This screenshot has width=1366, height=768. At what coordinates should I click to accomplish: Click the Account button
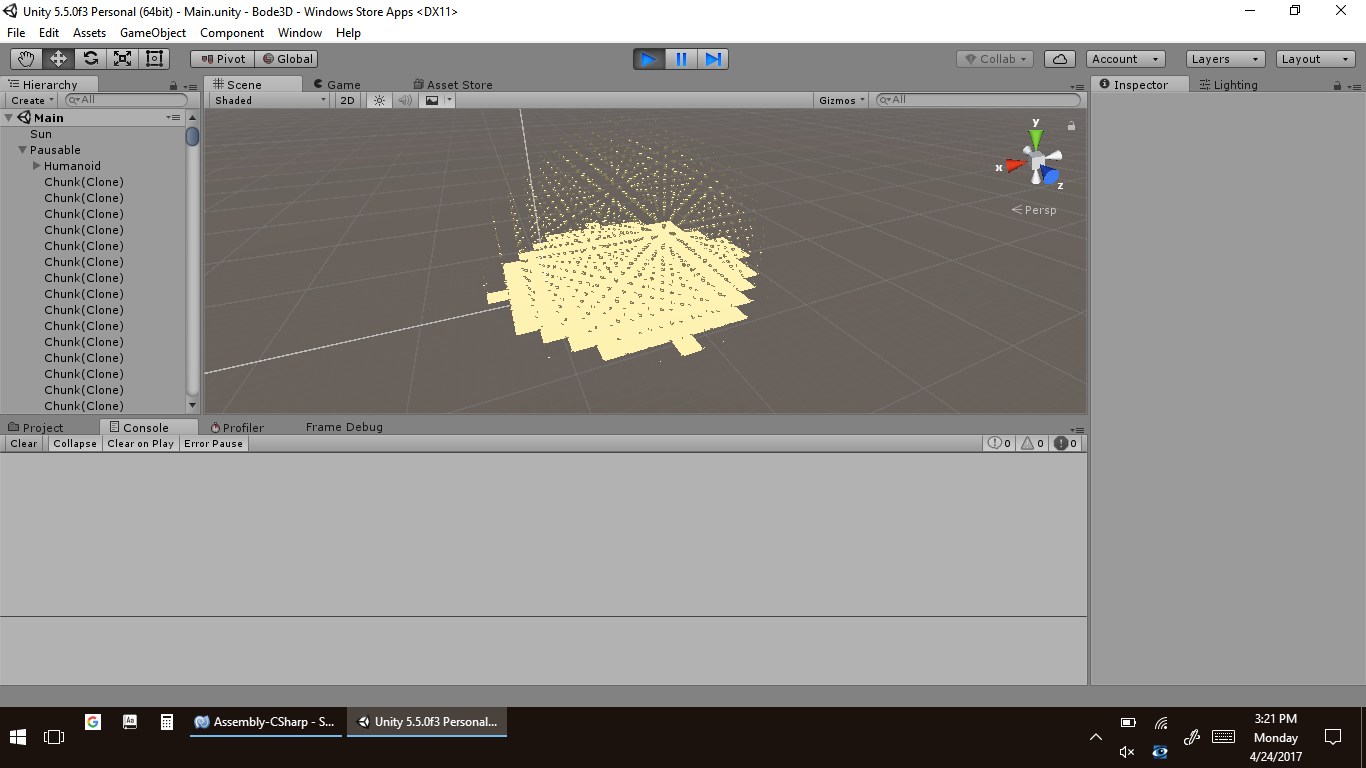coord(1126,59)
